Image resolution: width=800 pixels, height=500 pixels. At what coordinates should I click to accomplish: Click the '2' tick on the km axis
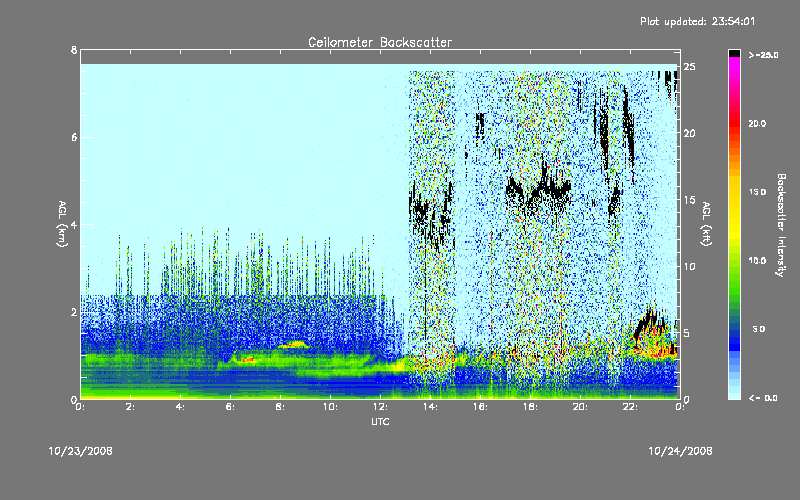[74, 312]
